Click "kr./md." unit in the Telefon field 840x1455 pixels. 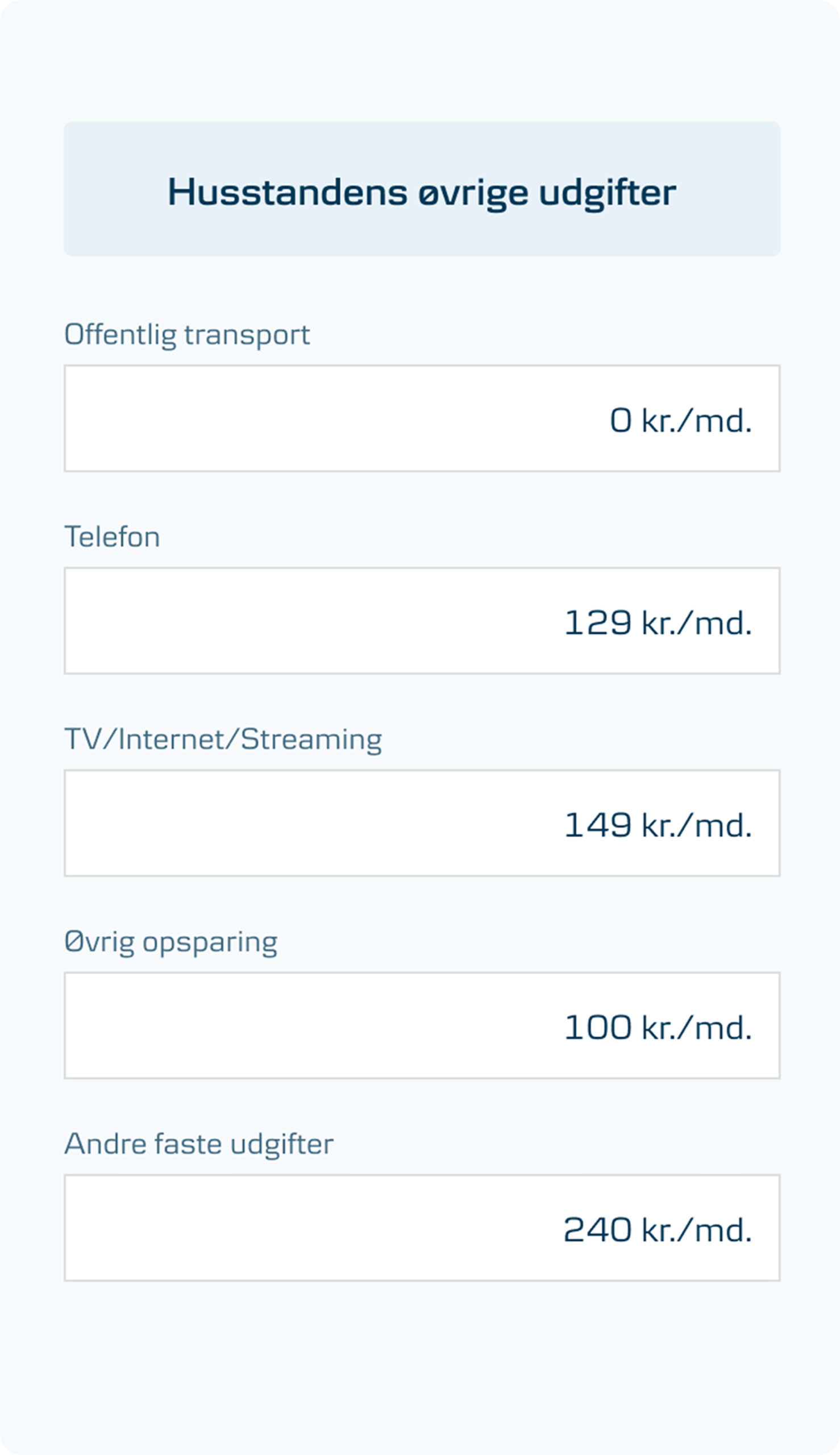click(697, 623)
